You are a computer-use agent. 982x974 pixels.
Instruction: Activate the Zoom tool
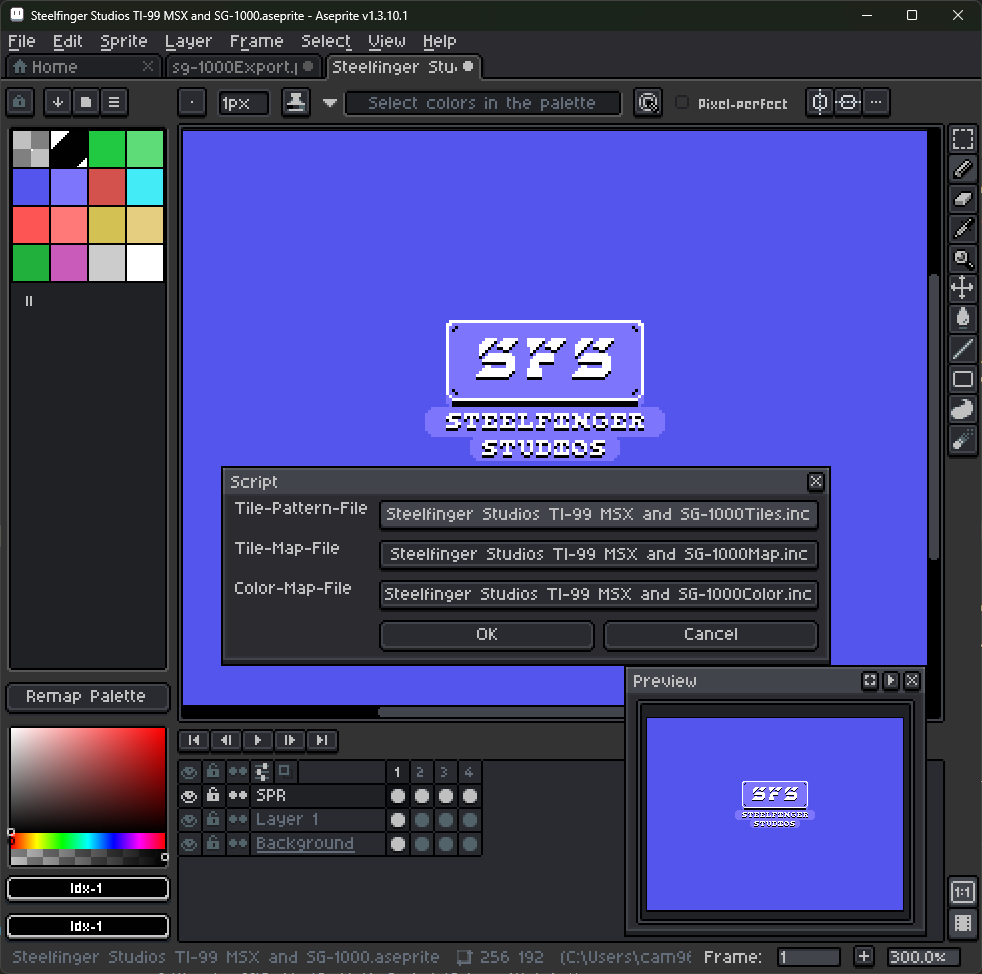963,258
